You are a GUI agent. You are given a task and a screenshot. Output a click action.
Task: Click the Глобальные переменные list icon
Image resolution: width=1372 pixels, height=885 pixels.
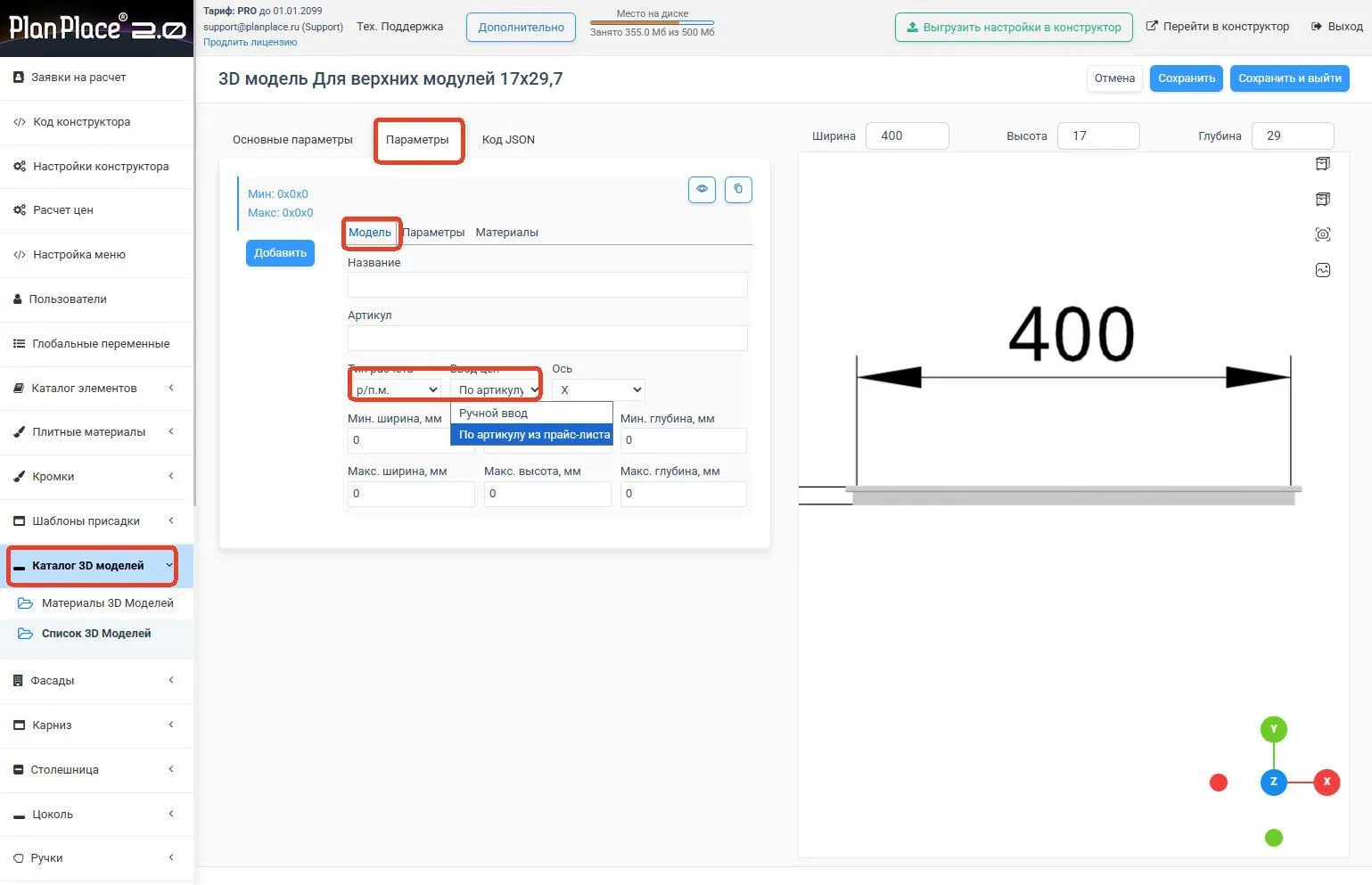point(20,344)
